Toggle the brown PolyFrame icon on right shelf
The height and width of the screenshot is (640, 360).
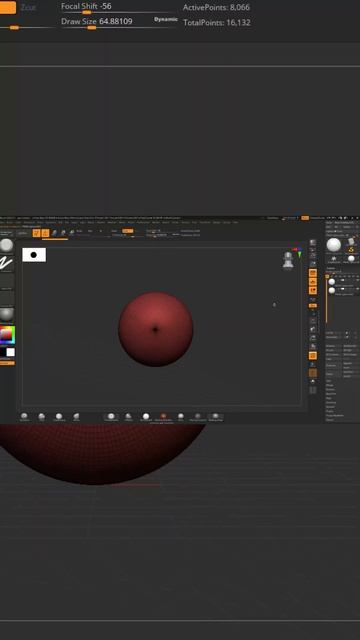313,373
